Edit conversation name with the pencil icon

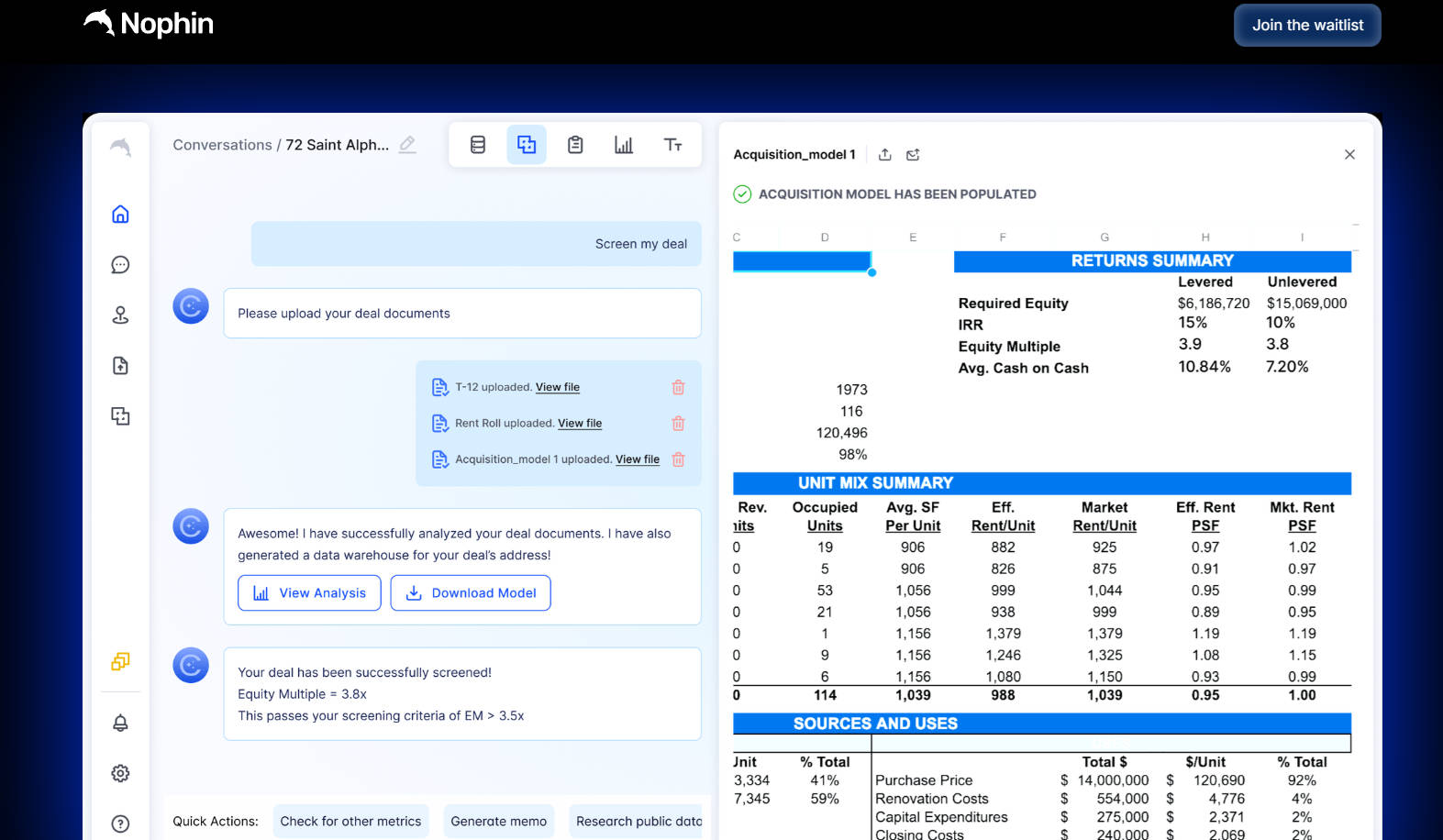[x=408, y=145]
